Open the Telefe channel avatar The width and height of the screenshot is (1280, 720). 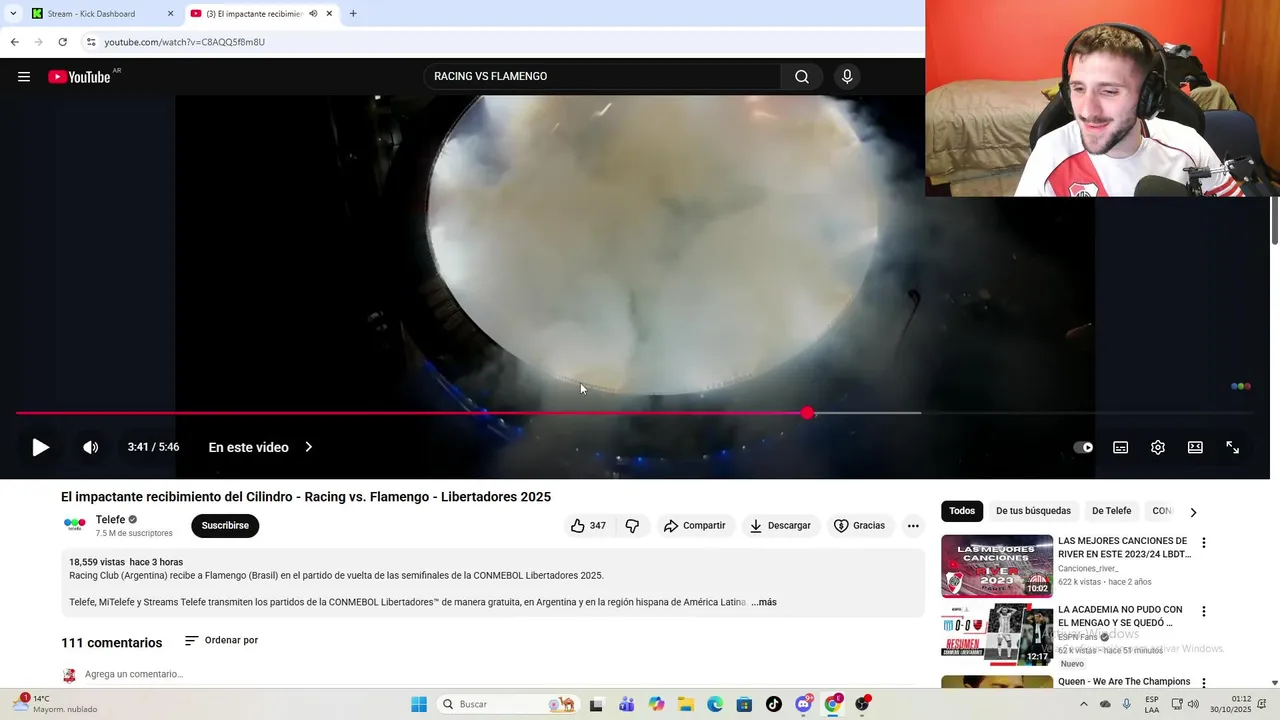(x=75, y=525)
